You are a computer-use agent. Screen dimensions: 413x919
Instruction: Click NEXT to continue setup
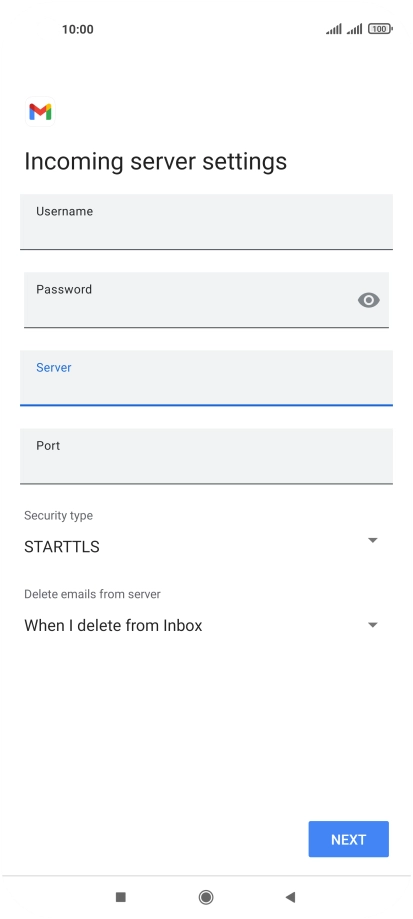coord(349,839)
